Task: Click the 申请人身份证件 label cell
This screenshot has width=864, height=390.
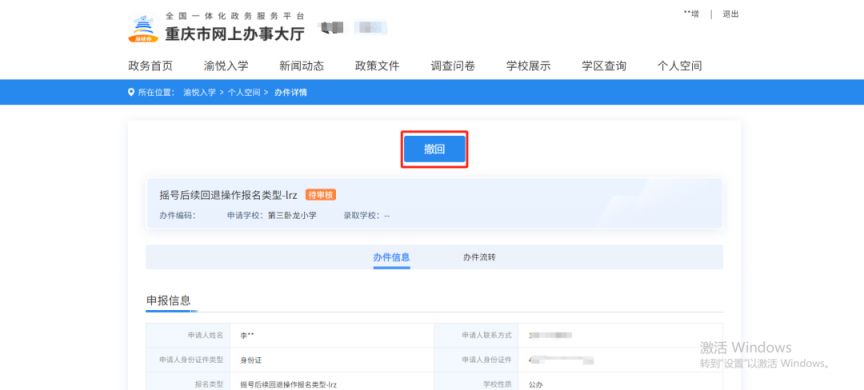Action: pos(477,360)
